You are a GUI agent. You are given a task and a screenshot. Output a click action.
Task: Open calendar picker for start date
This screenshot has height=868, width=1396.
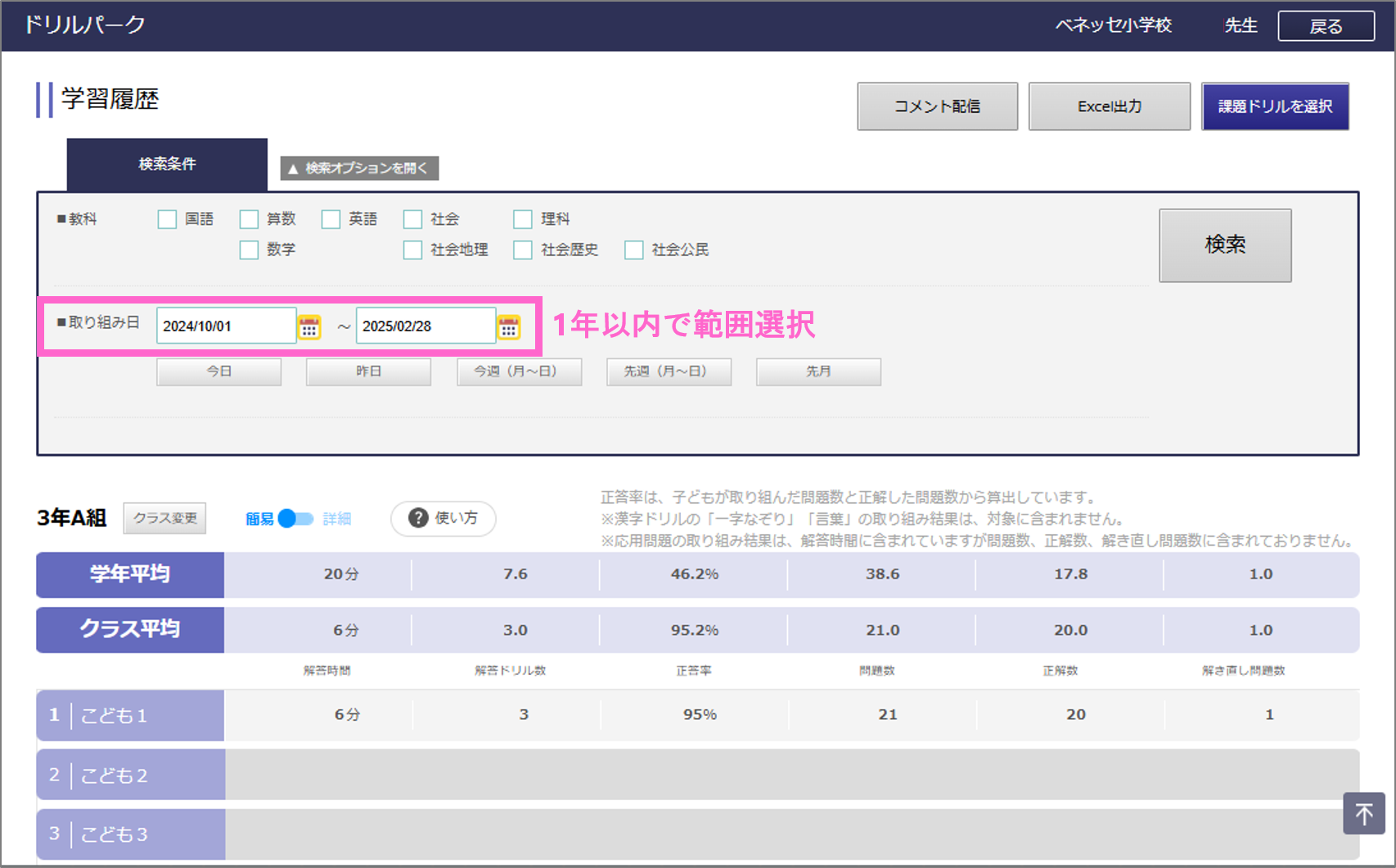coord(309,326)
